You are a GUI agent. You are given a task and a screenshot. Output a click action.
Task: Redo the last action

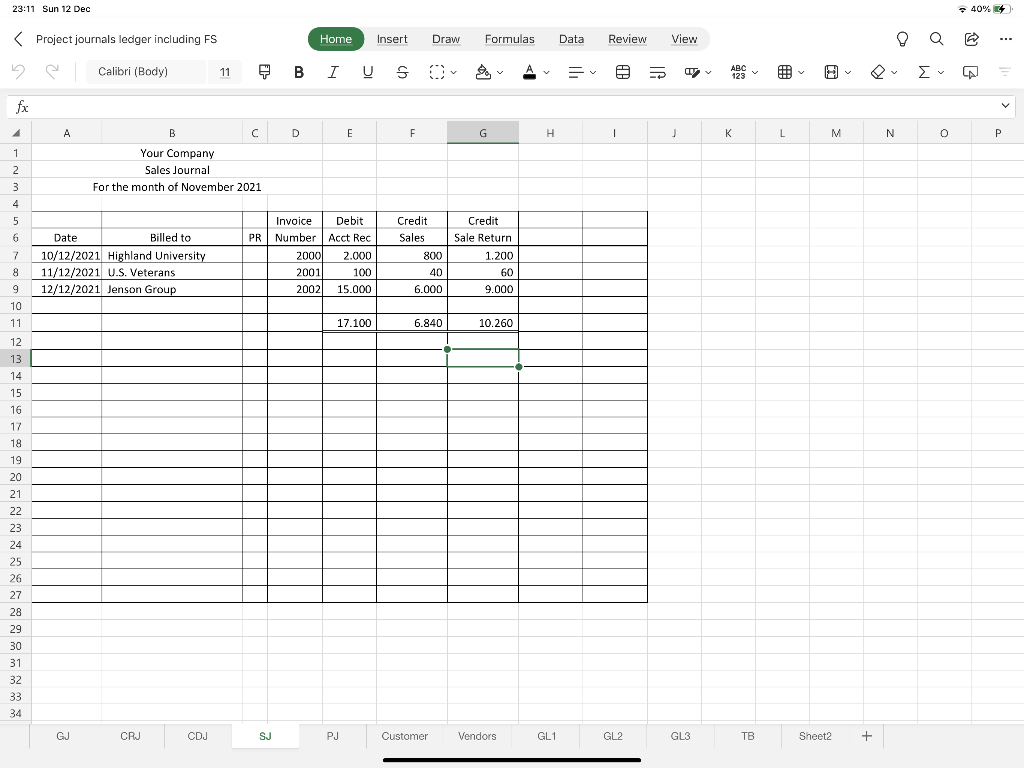[52, 72]
